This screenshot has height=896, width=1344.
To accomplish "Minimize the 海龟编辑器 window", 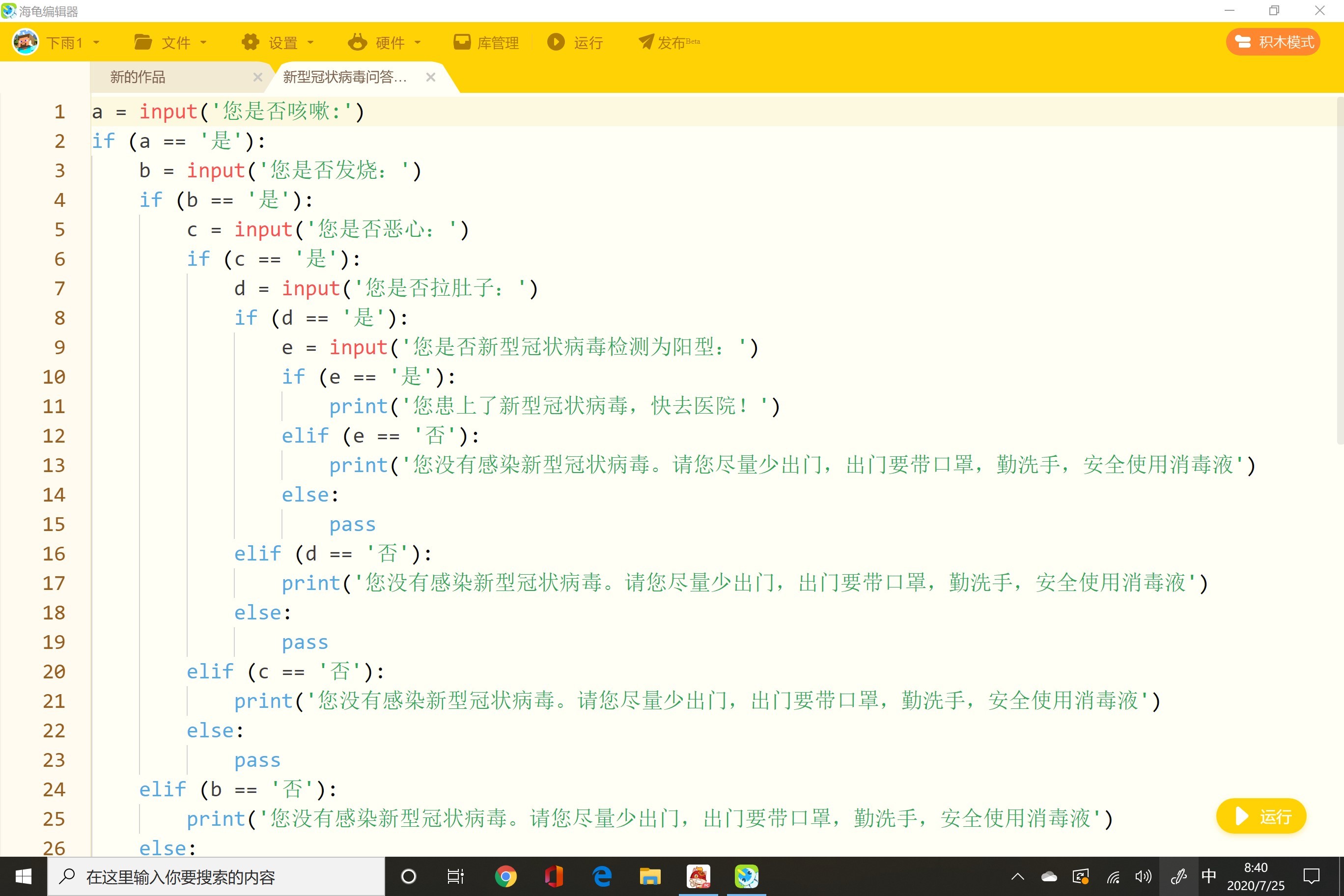I will 1229,10.
